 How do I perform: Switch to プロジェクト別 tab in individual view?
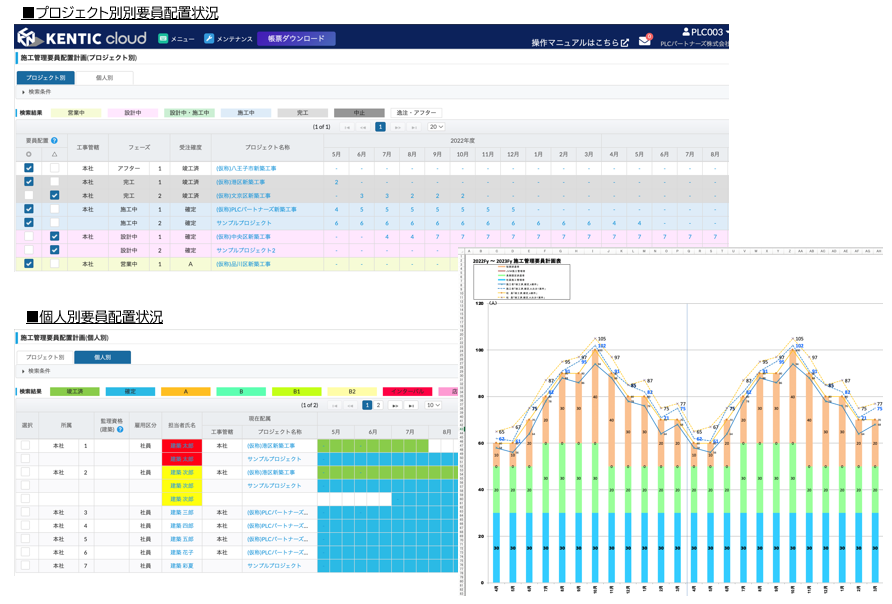coord(45,357)
